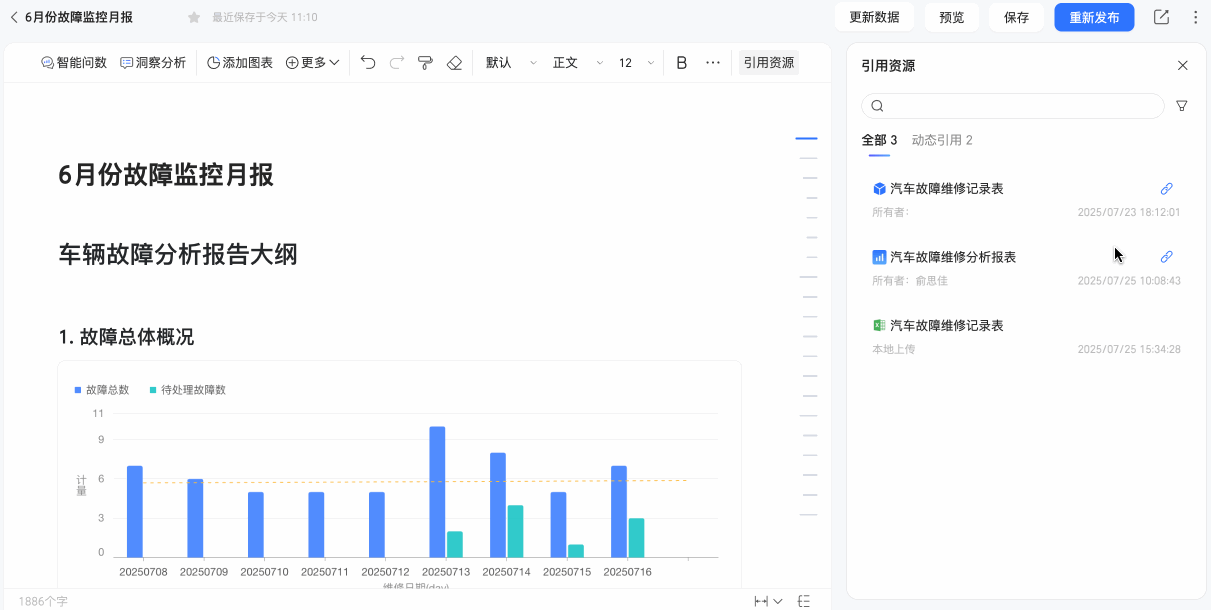Click link icon for 汽车故障维修分析报表
1211x610 pixels.
1166,257
